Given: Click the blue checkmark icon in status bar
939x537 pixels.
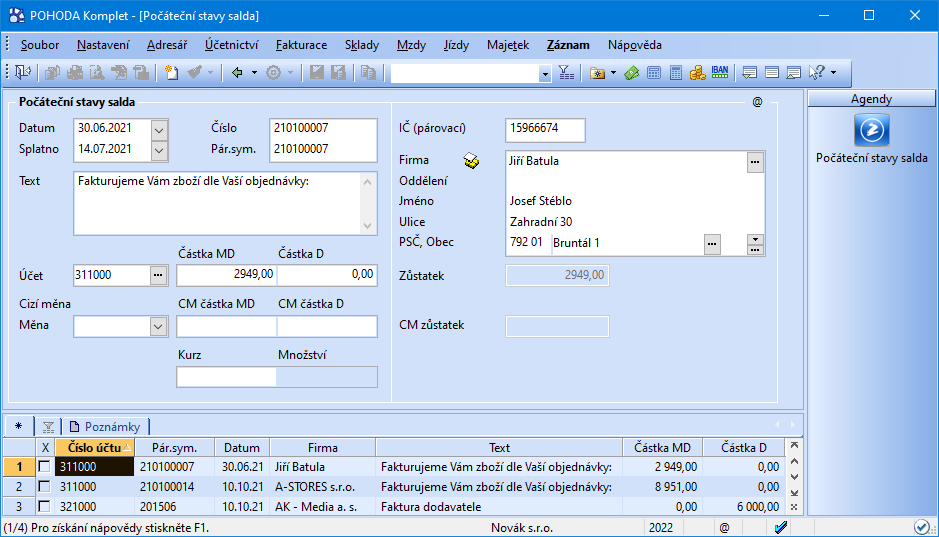Looking at the screenshot, I should pos(781,527).
